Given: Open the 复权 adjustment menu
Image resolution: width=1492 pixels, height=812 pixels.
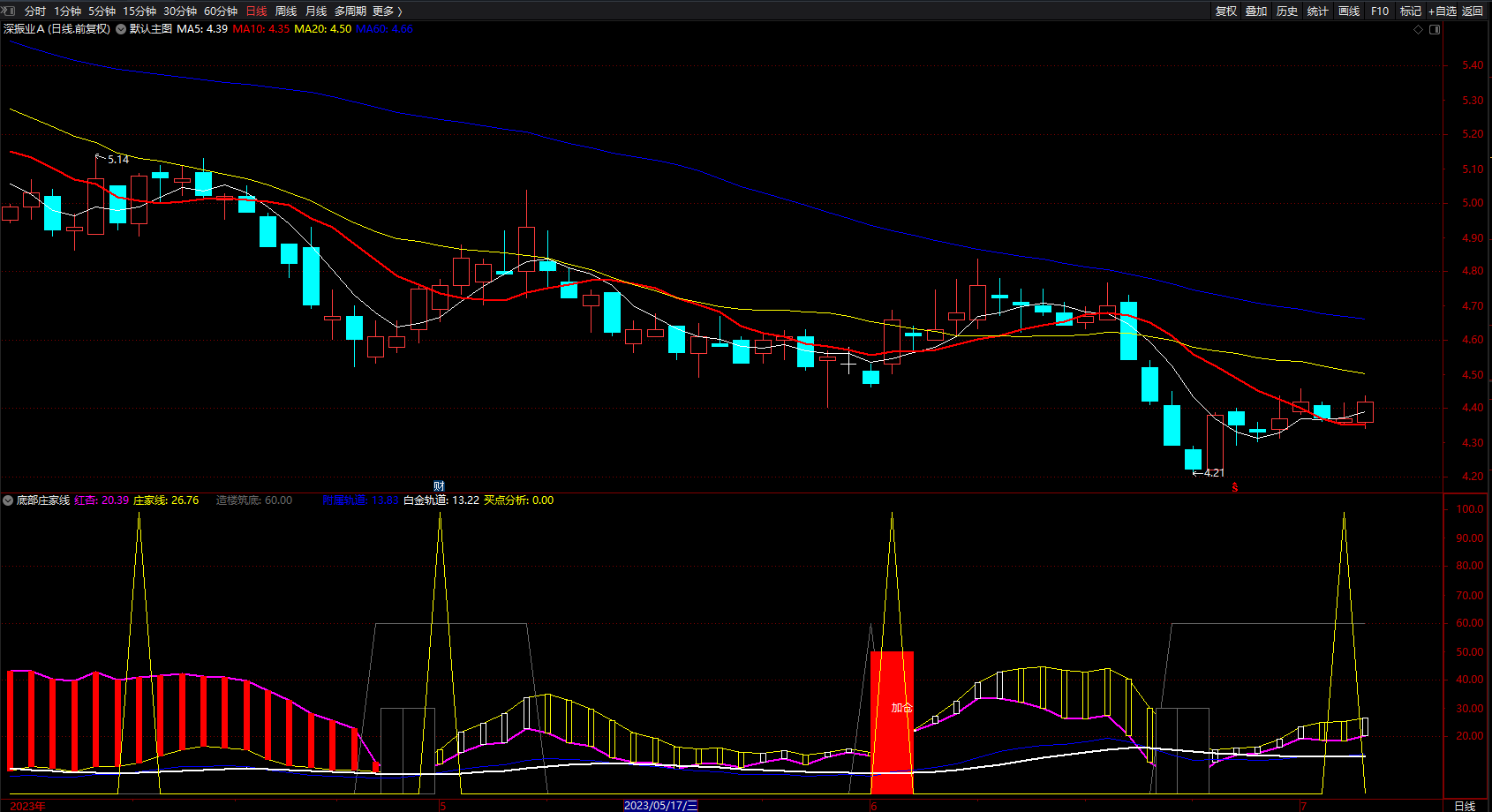Looking at the screenshot, I should [1226, 11].
